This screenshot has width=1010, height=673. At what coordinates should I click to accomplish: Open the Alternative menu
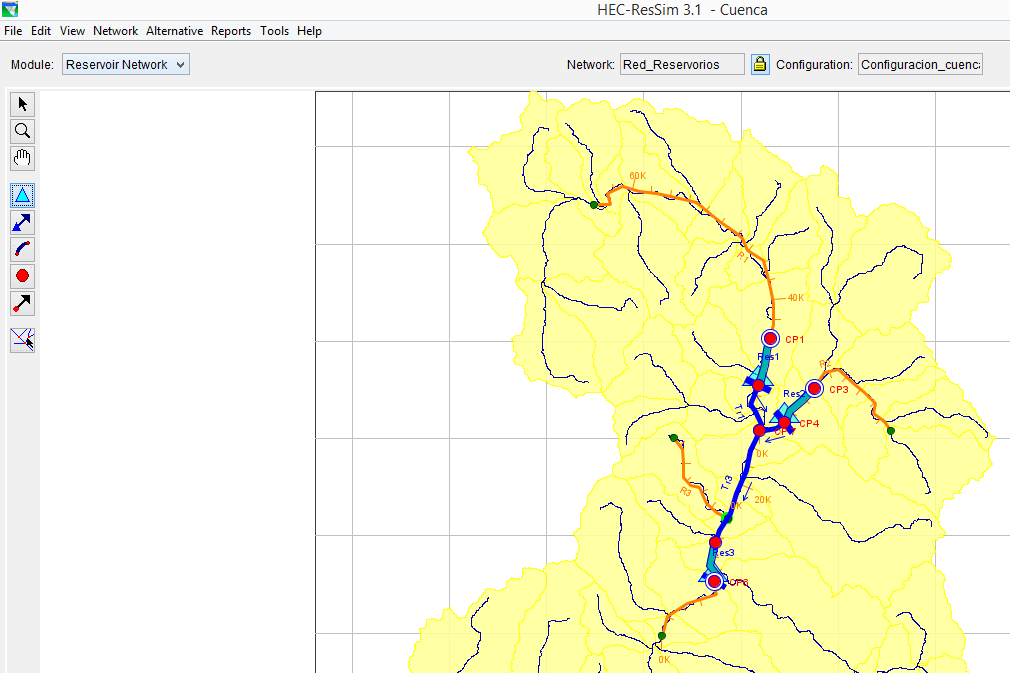click(x=175, y=31)
